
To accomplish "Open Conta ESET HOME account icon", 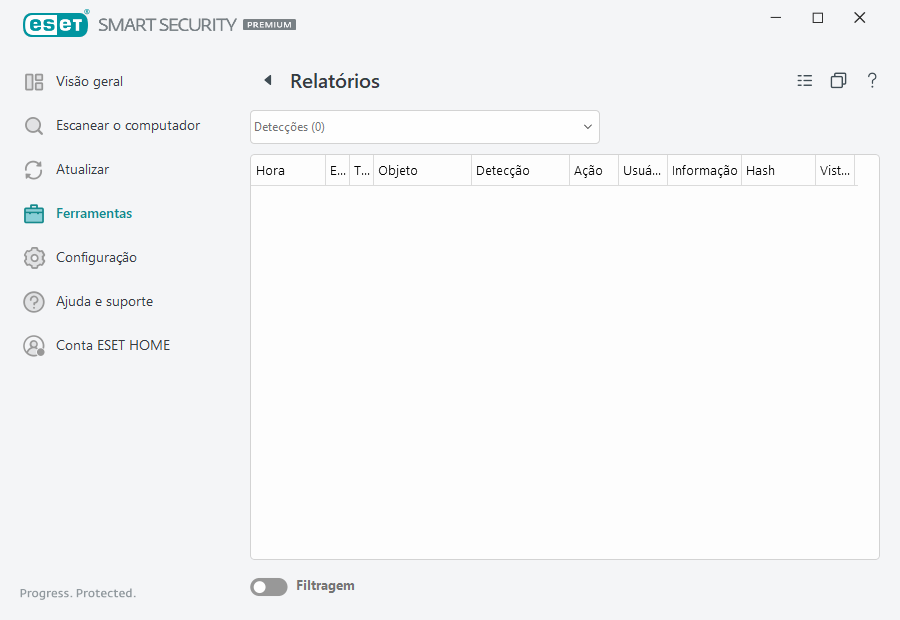I will [33, 345].
